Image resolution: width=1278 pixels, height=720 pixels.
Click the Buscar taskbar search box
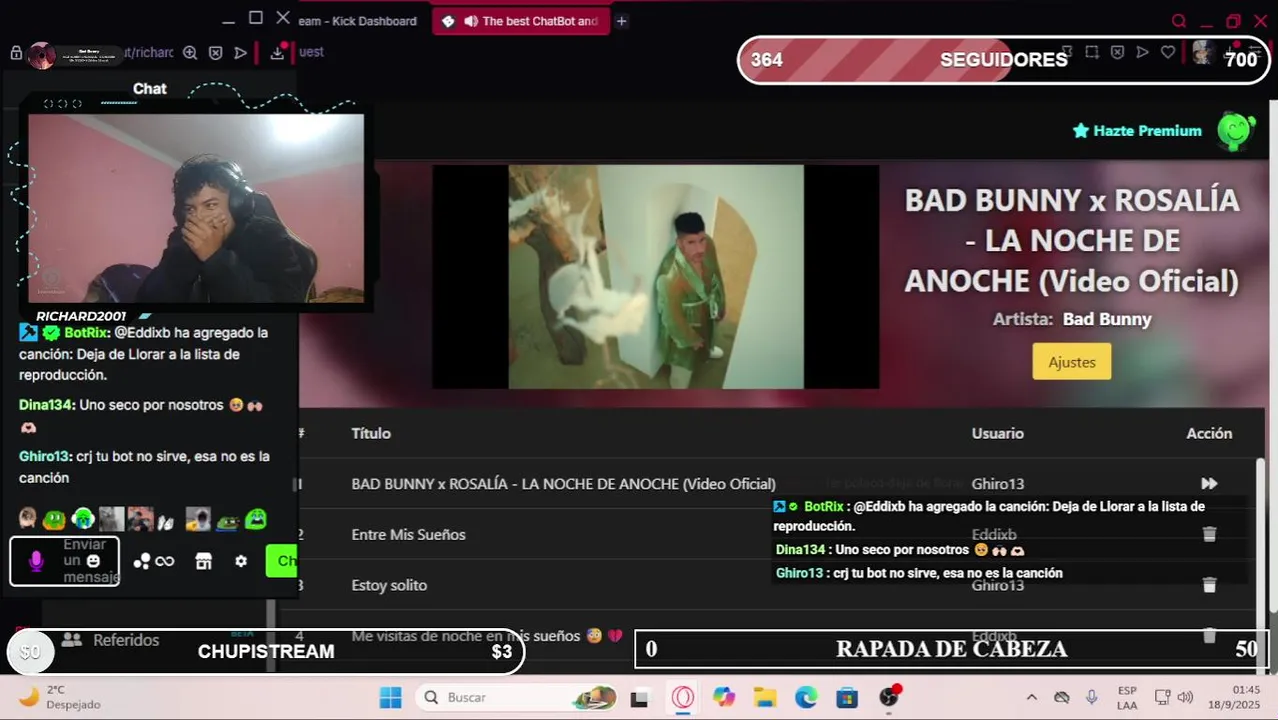point(518,697)
